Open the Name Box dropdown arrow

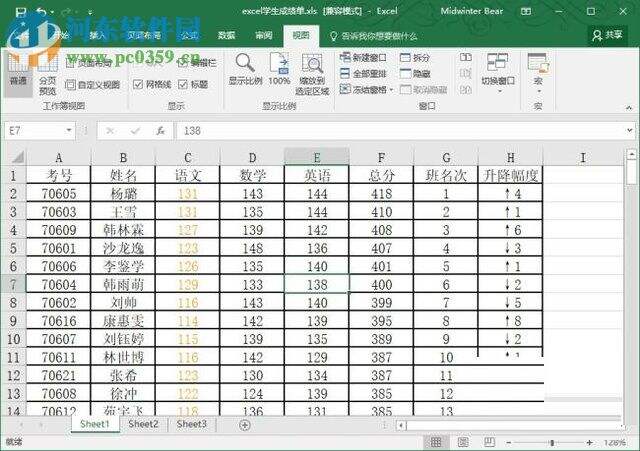69,131
